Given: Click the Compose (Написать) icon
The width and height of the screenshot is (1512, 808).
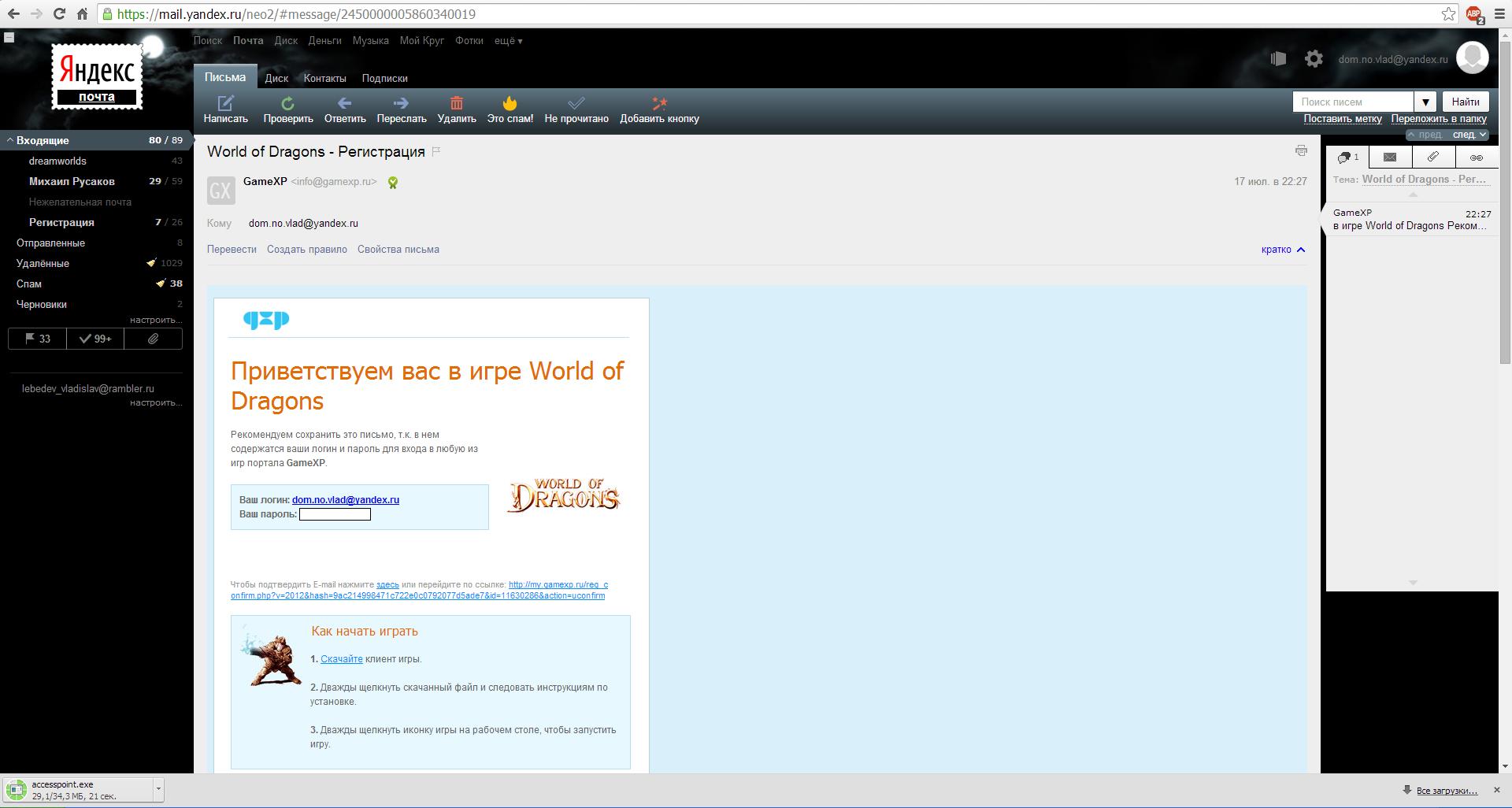Looking at the screenshot, I should point(226,103).
